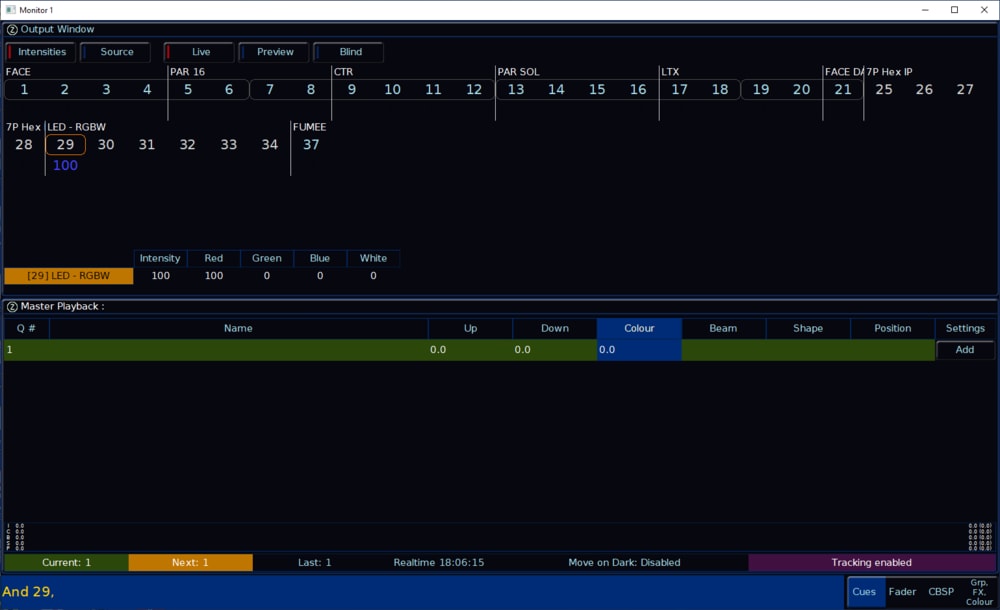Screen dimensions: 1000x610
Task: Click the Red parameter value for fixture 29
Action: point(213,276)
